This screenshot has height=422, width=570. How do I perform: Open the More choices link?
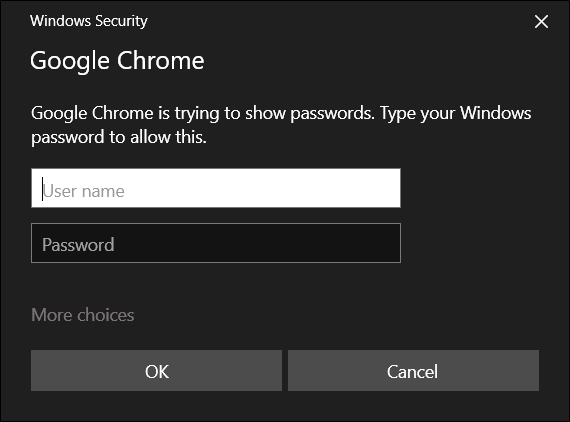[x=83, y=315]
